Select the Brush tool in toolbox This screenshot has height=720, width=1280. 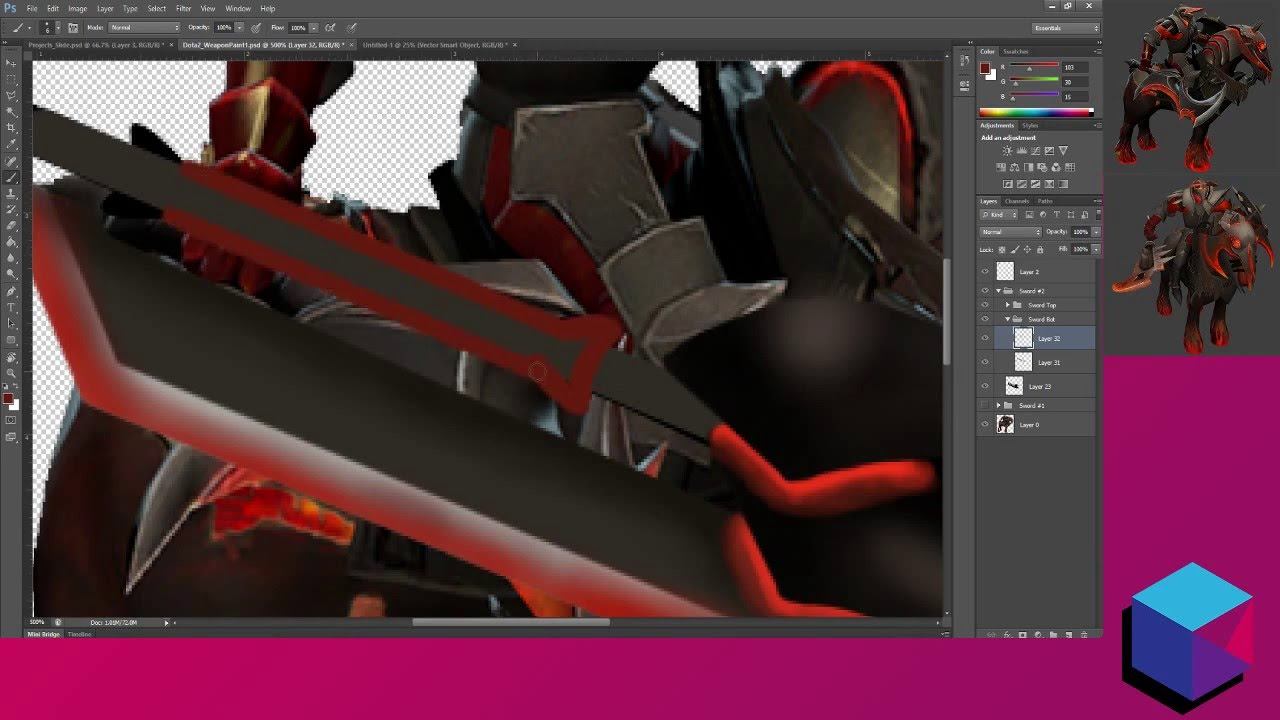[12, 177]
